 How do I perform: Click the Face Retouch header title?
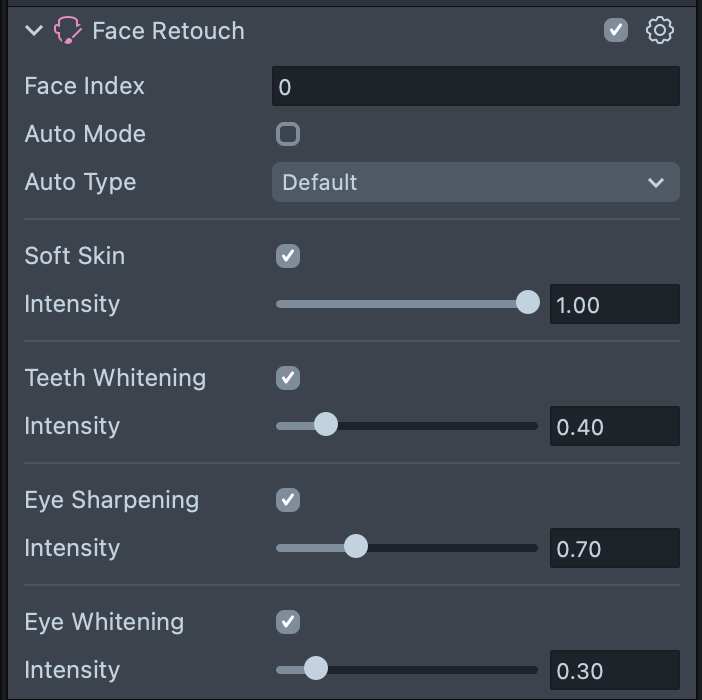(x=168, y=31)
